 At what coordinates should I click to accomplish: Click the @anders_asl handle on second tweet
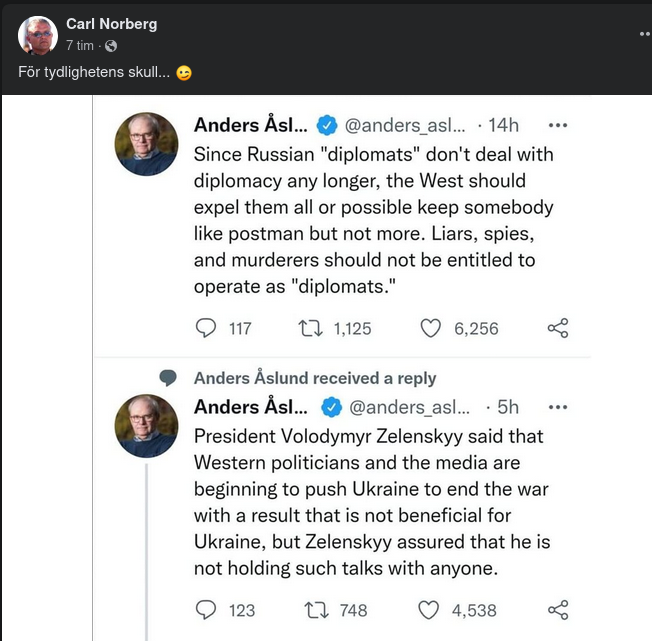click(x=406, y=407)
